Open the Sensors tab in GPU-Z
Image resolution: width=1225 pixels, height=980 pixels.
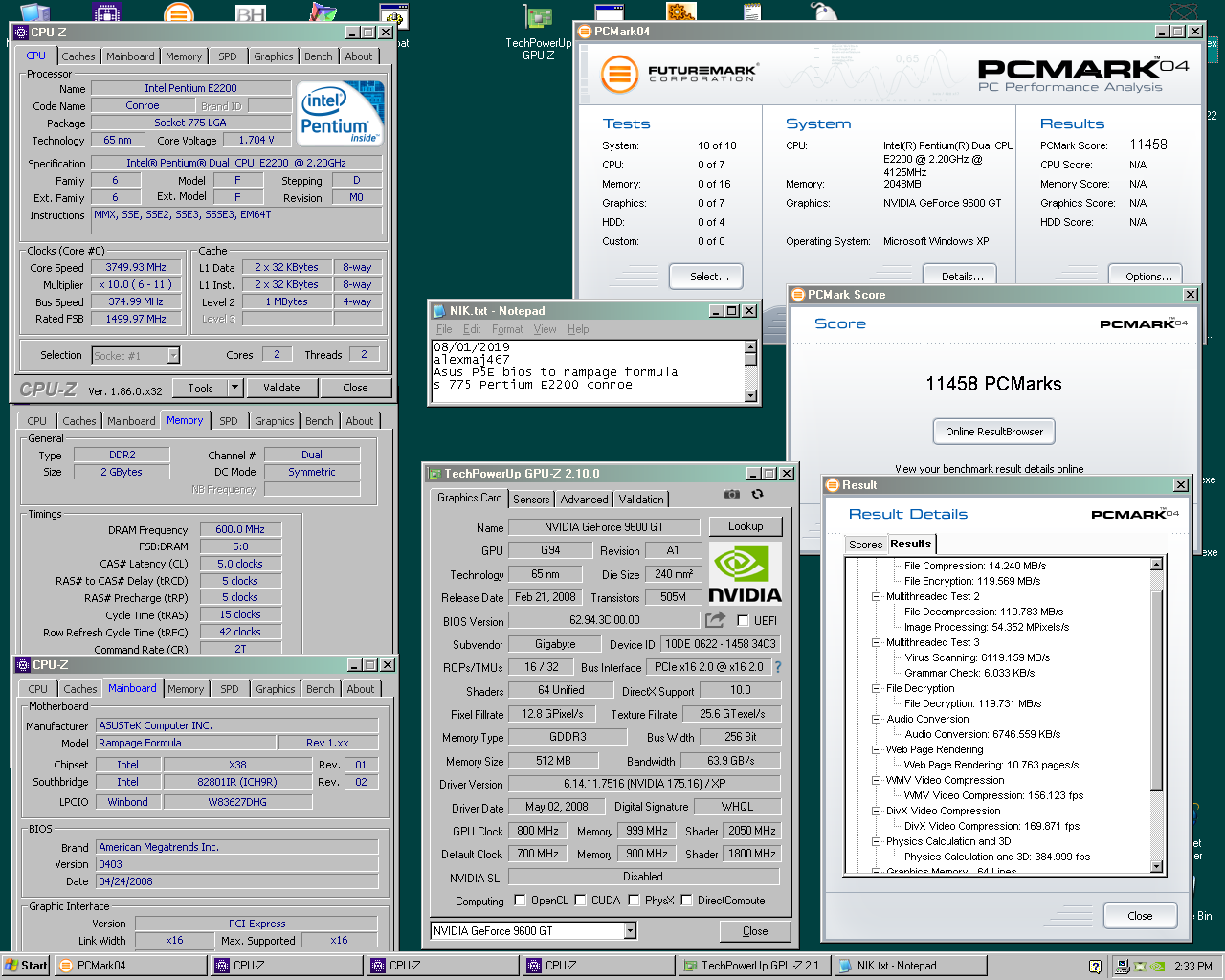coord(531,500)
